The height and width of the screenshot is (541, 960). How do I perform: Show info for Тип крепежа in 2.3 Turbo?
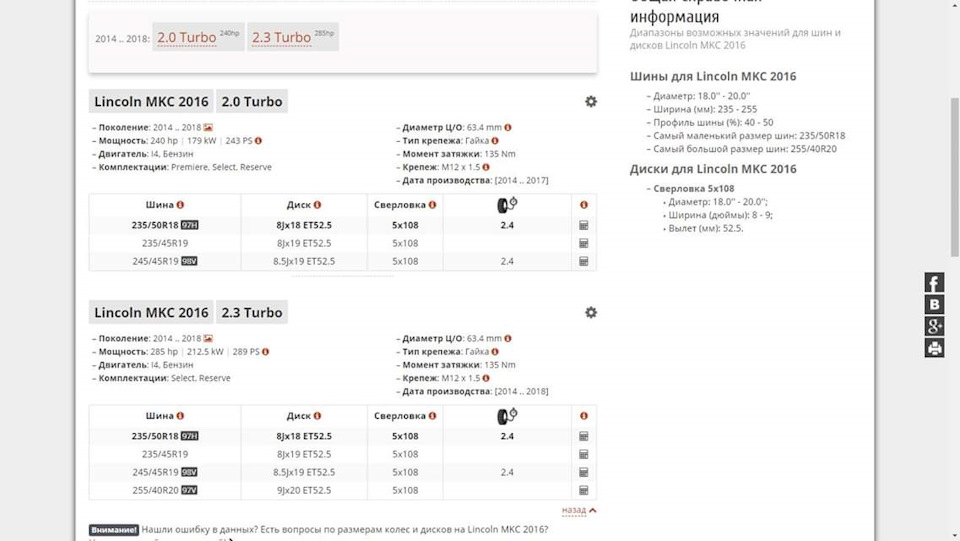[495, 352]
